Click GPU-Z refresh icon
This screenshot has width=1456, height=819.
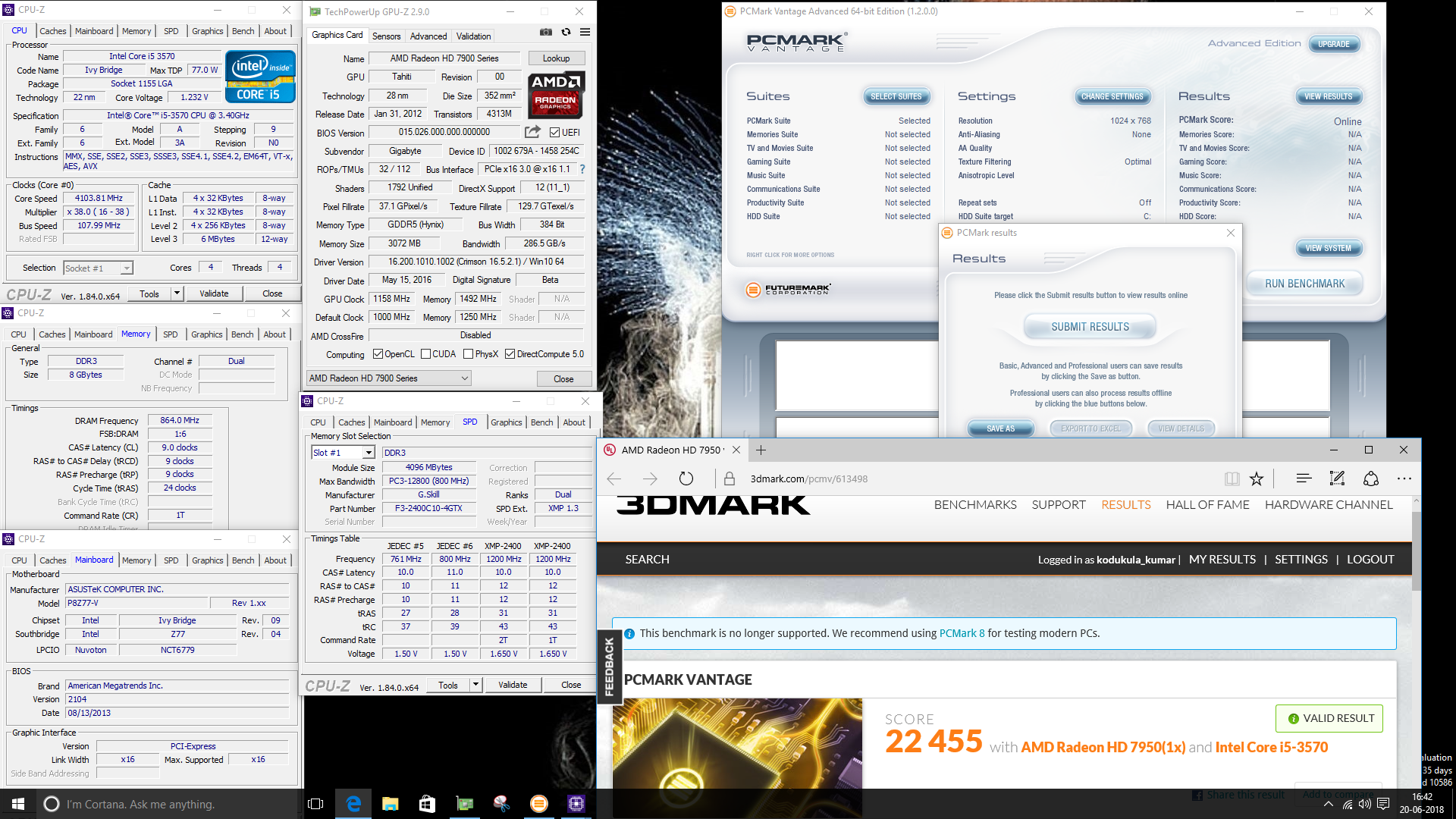[x=566, y=33]
